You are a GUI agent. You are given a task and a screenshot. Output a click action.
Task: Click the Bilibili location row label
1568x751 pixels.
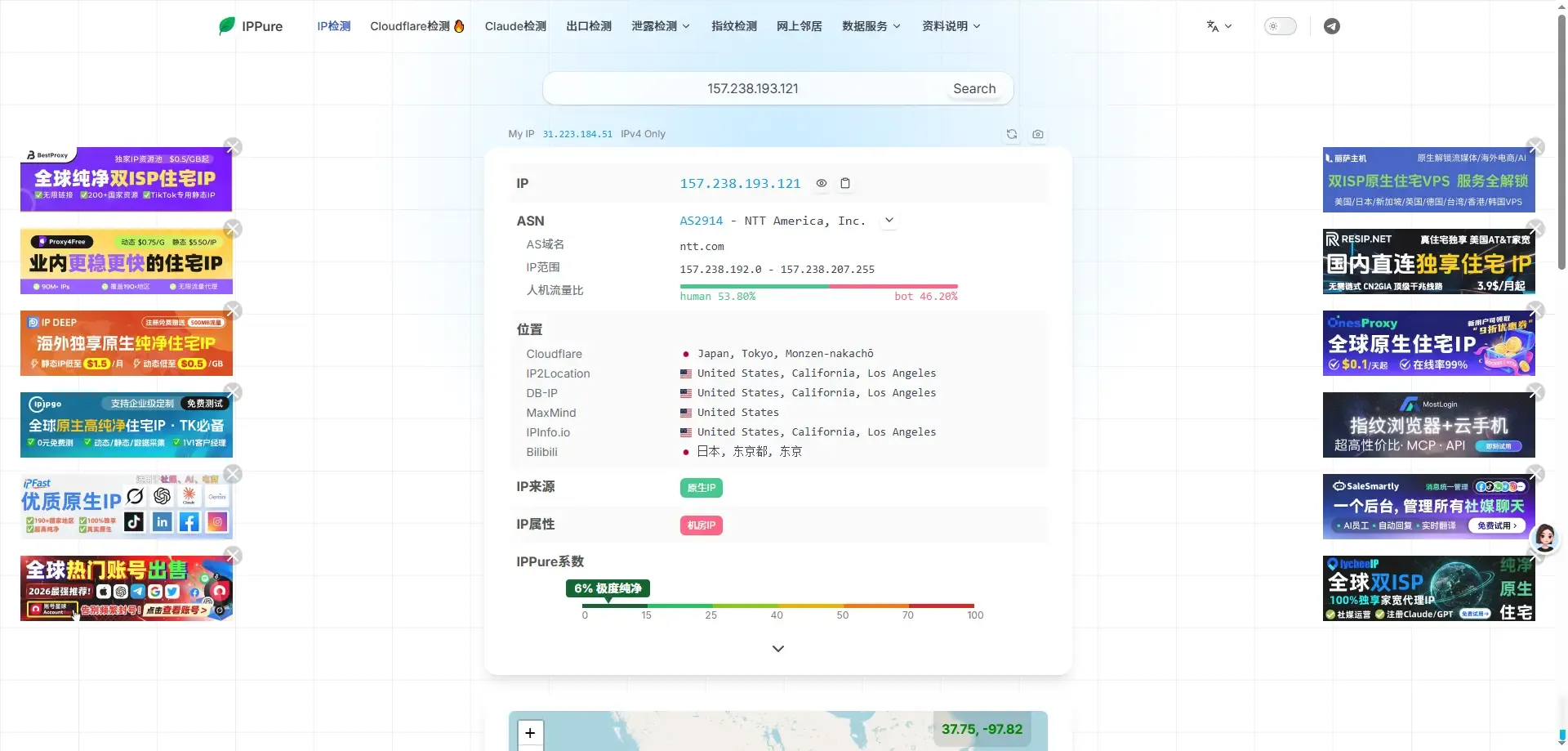[541, 452]
